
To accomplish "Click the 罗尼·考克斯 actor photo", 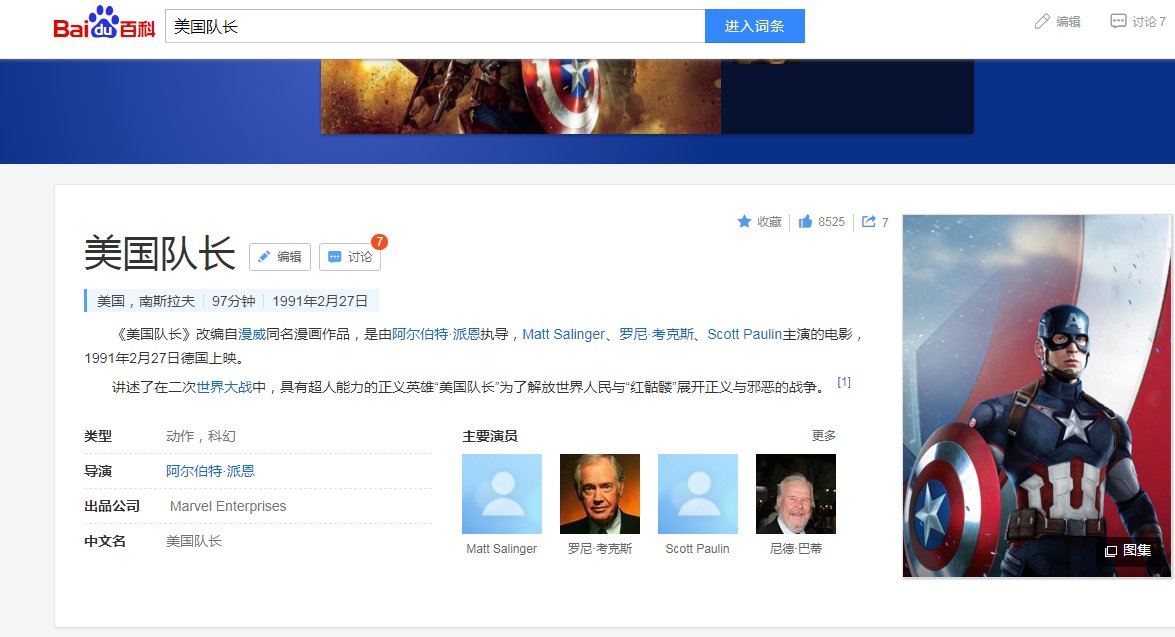I will pos(599,493).
